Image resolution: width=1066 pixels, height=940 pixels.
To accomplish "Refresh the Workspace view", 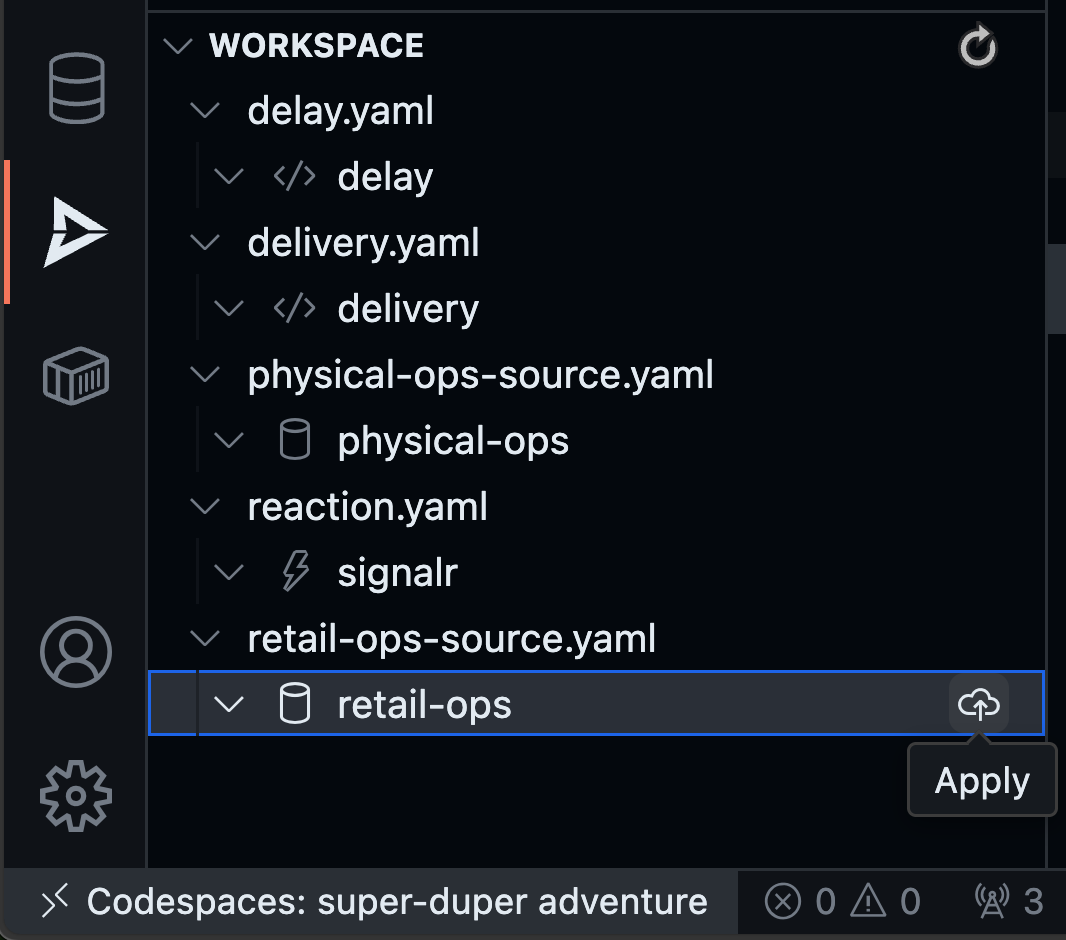I will coord(976,46).
